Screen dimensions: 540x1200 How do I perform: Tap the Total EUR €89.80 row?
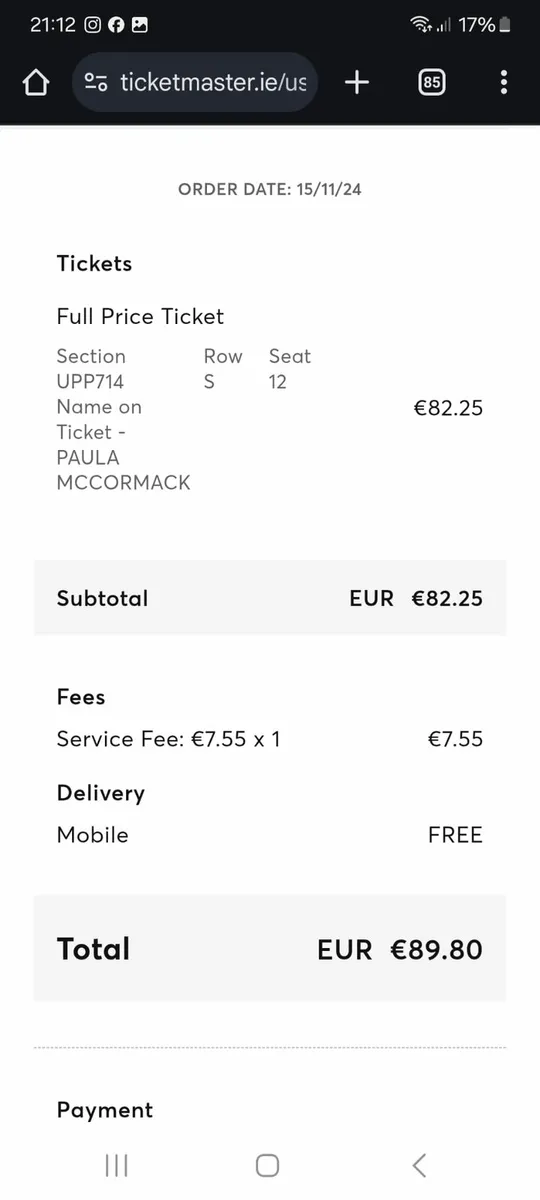tap(270, 948)
